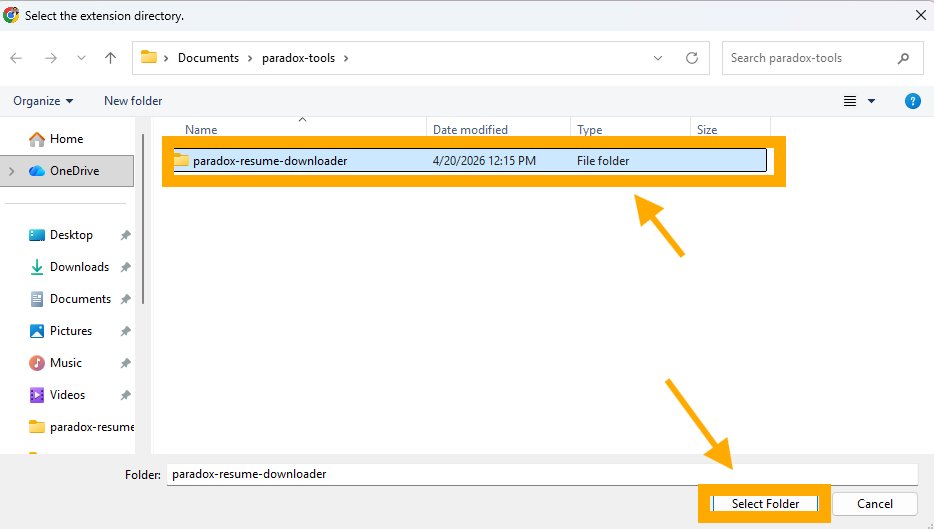Expand the OneDrive tree node

(x=11, y=171)
